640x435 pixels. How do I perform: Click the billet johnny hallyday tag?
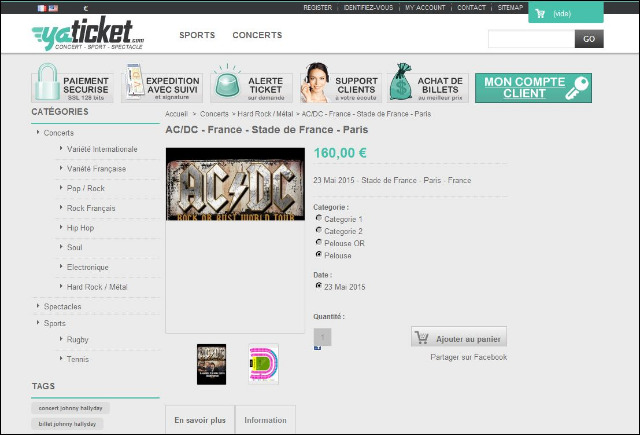(67, 424)
